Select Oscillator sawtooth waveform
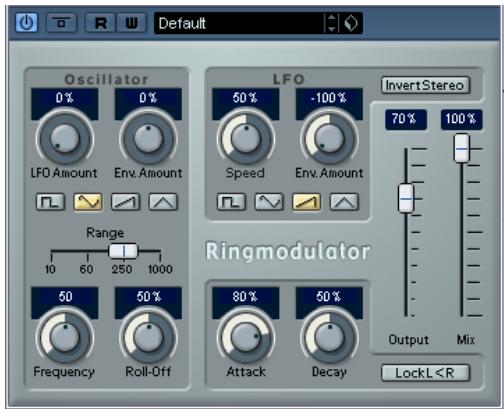 125,202
